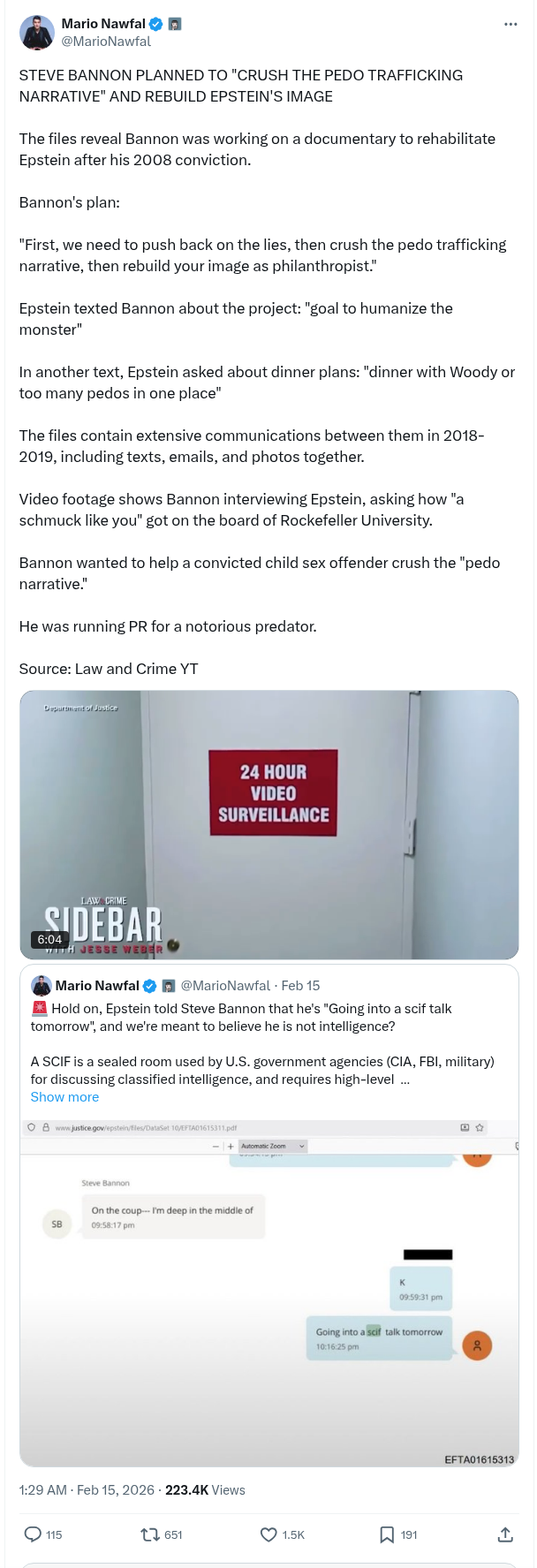Click the affiliate badge beside verified checkmark
Screen dimensions: 537x1568
tap(175, 24)
